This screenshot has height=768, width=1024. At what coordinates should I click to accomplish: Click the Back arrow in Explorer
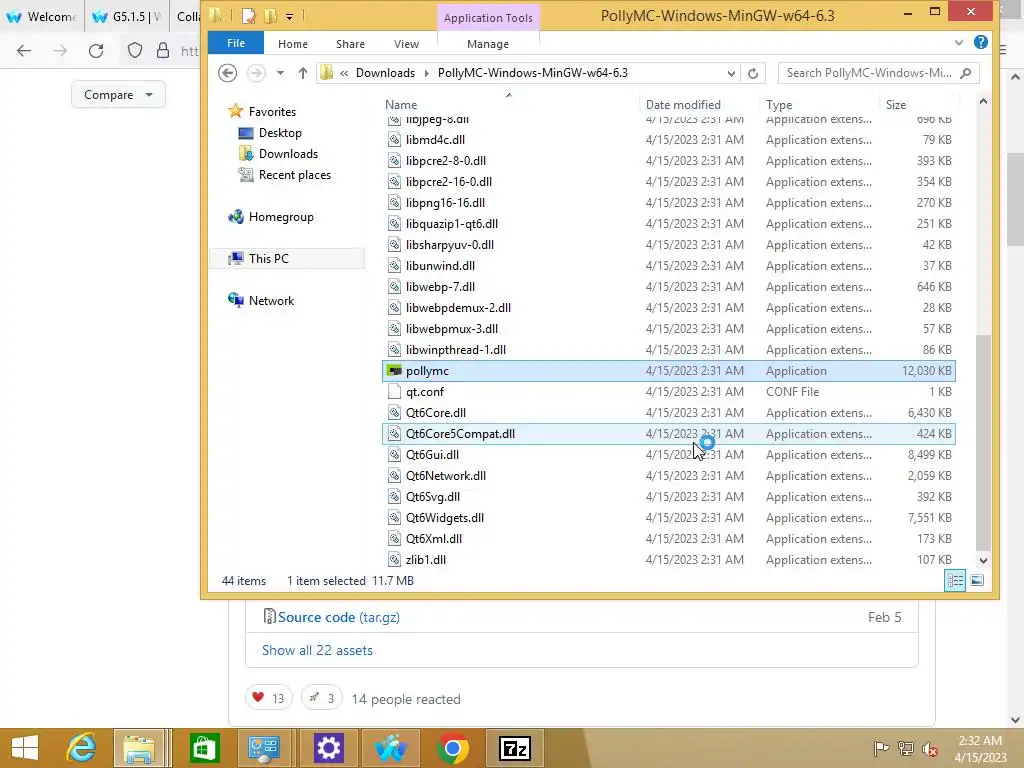tap(227, 72)
